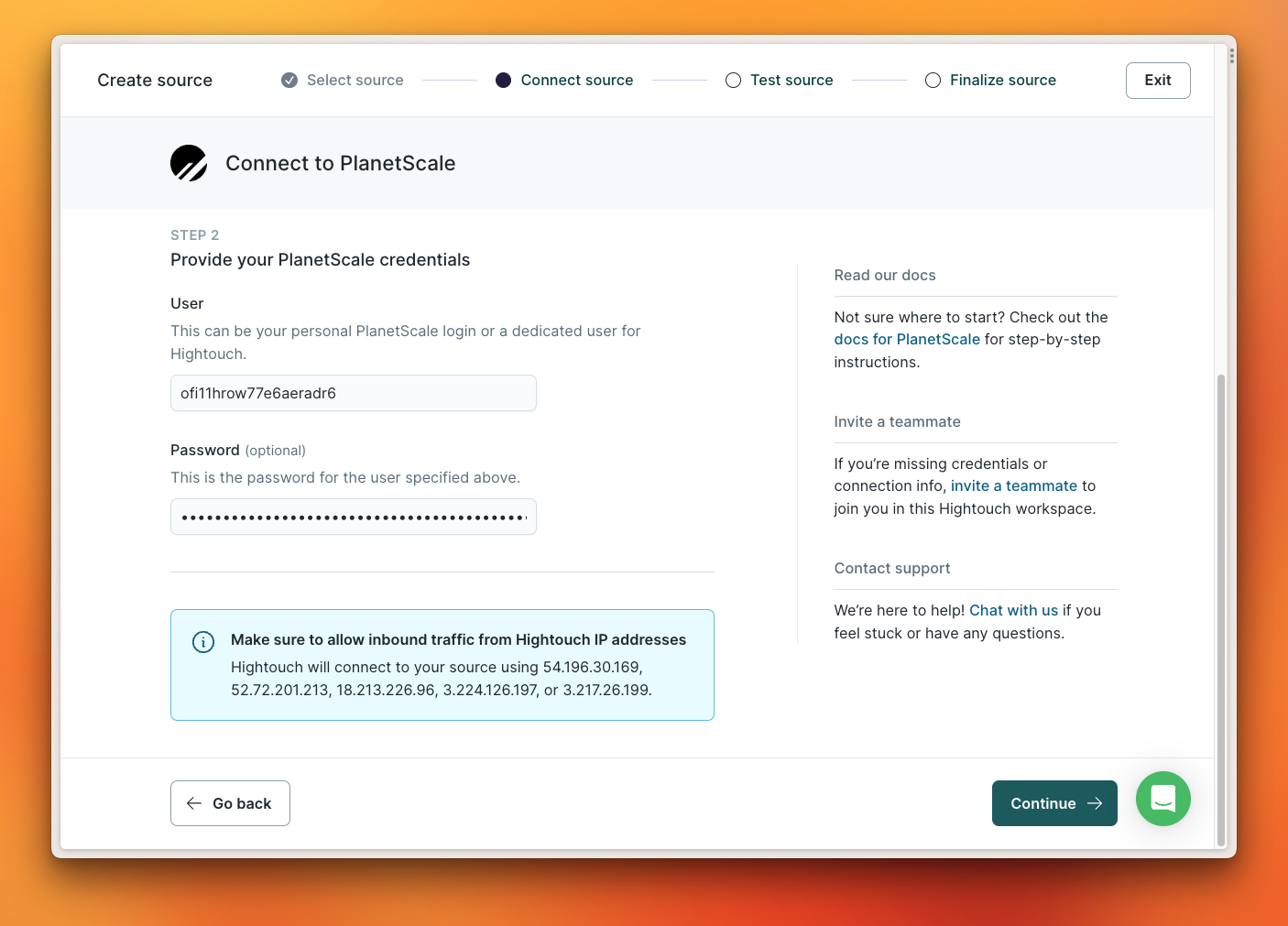Exit the source creation wizard
The height and width of the screenshot is (926, 1288).
click(1157, 80)
